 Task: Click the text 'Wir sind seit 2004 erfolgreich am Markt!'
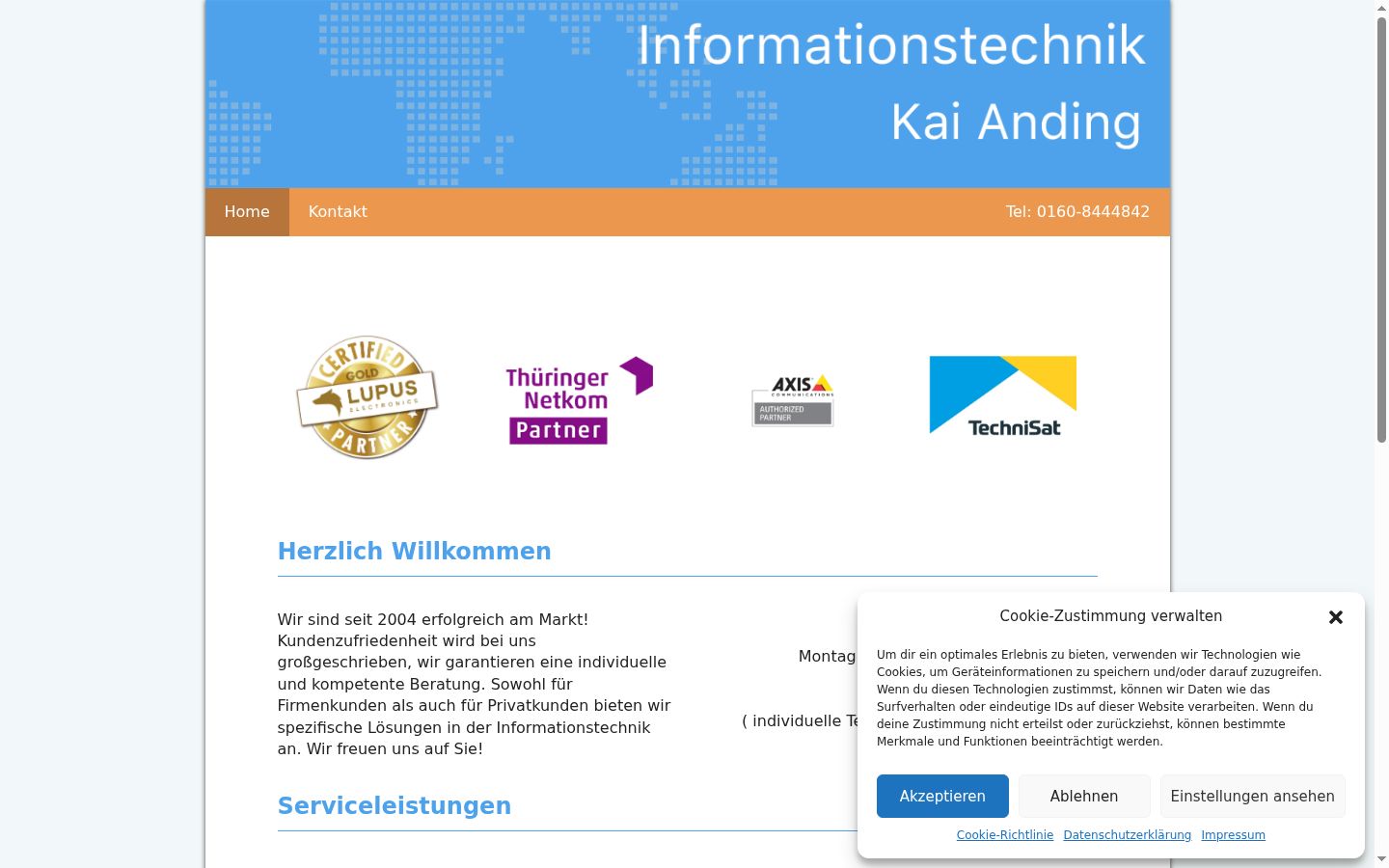[433, 619]
